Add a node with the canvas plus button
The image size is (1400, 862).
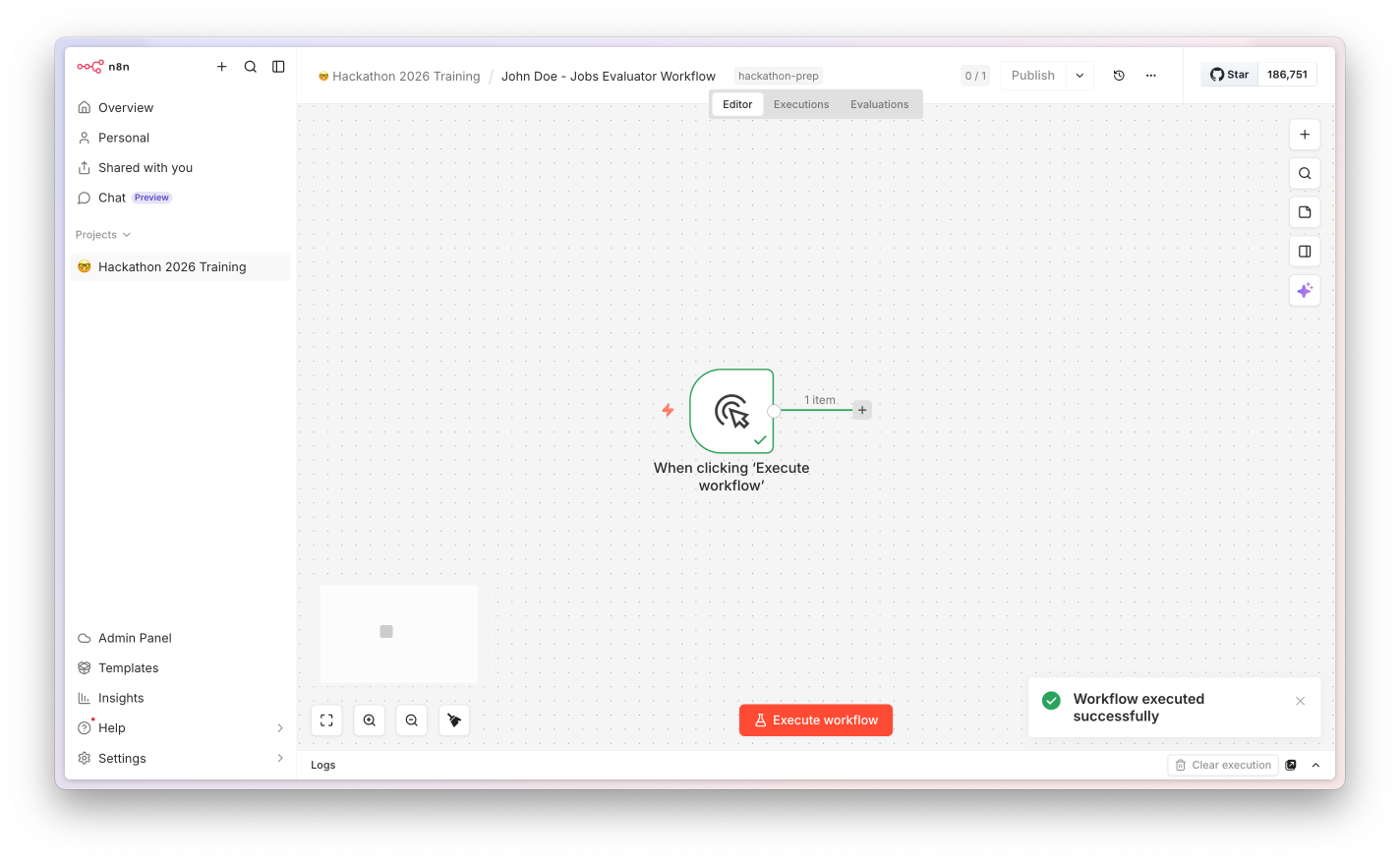tap(1305, 135)
